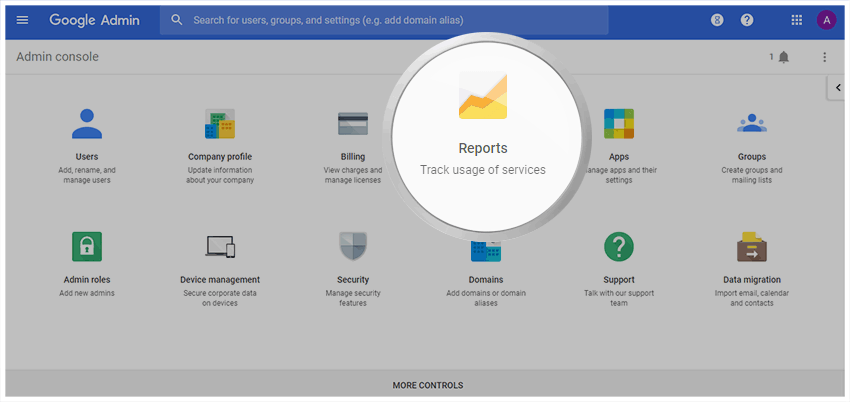Click 'Add domains or domain aliases' text
Screen dimensions: 850x402
(486, 298)
